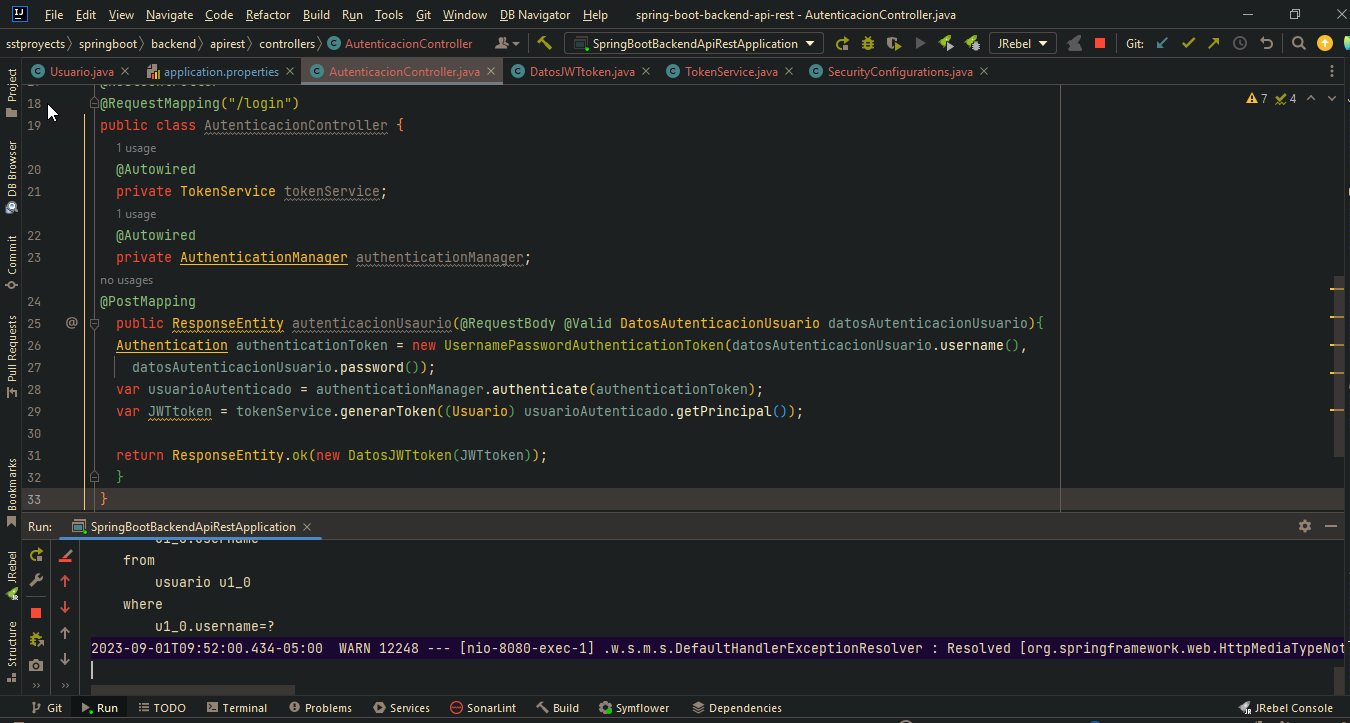Close the DatosJWTtoken.java tab

click(645, 72)
